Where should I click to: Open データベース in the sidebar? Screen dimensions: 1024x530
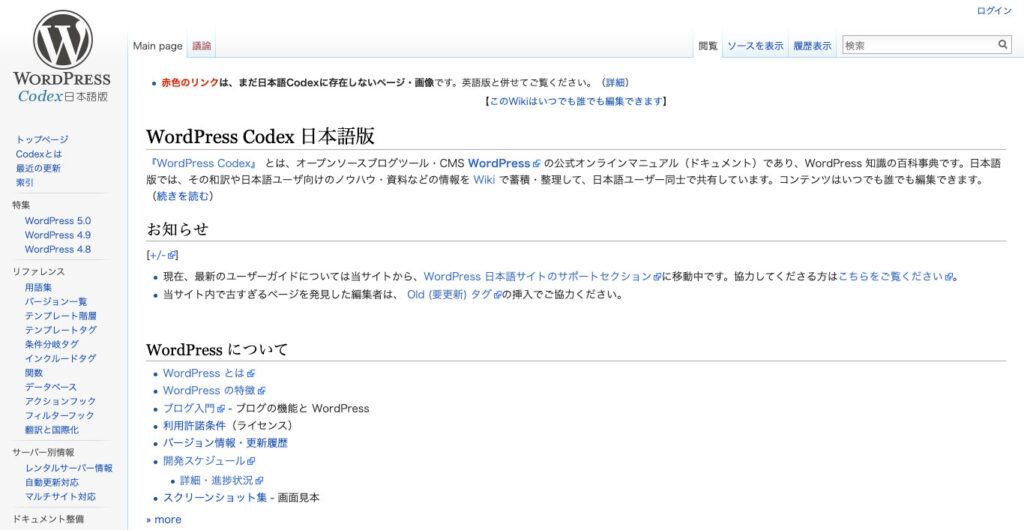51,388
